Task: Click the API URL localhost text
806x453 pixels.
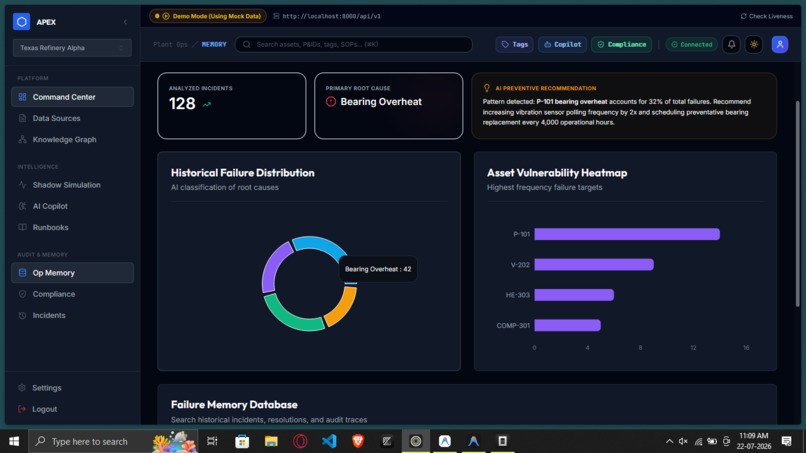Action: click(x=332, y=16)
